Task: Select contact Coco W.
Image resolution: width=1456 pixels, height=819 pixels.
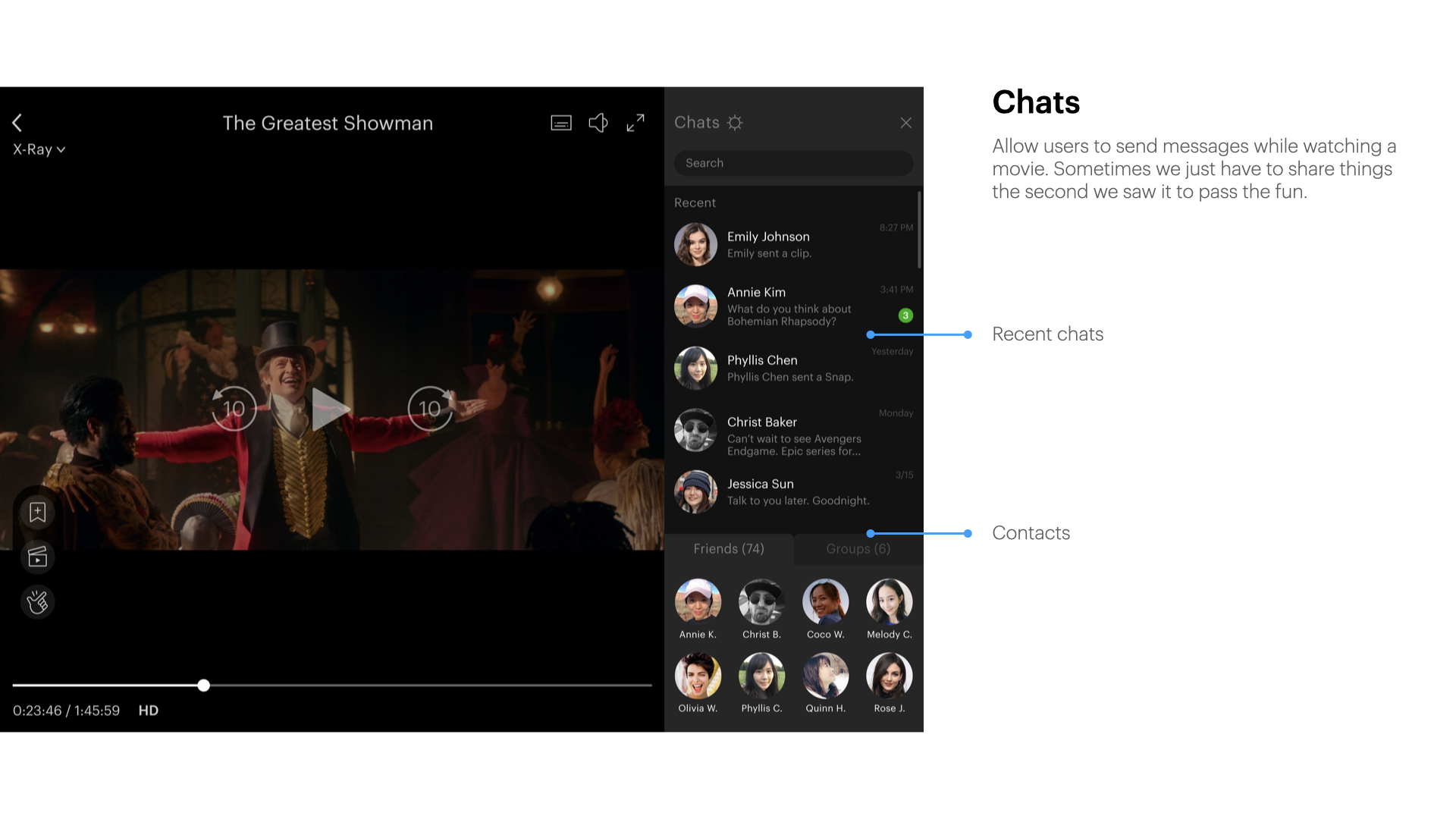Action: click(x=825, y=610)
